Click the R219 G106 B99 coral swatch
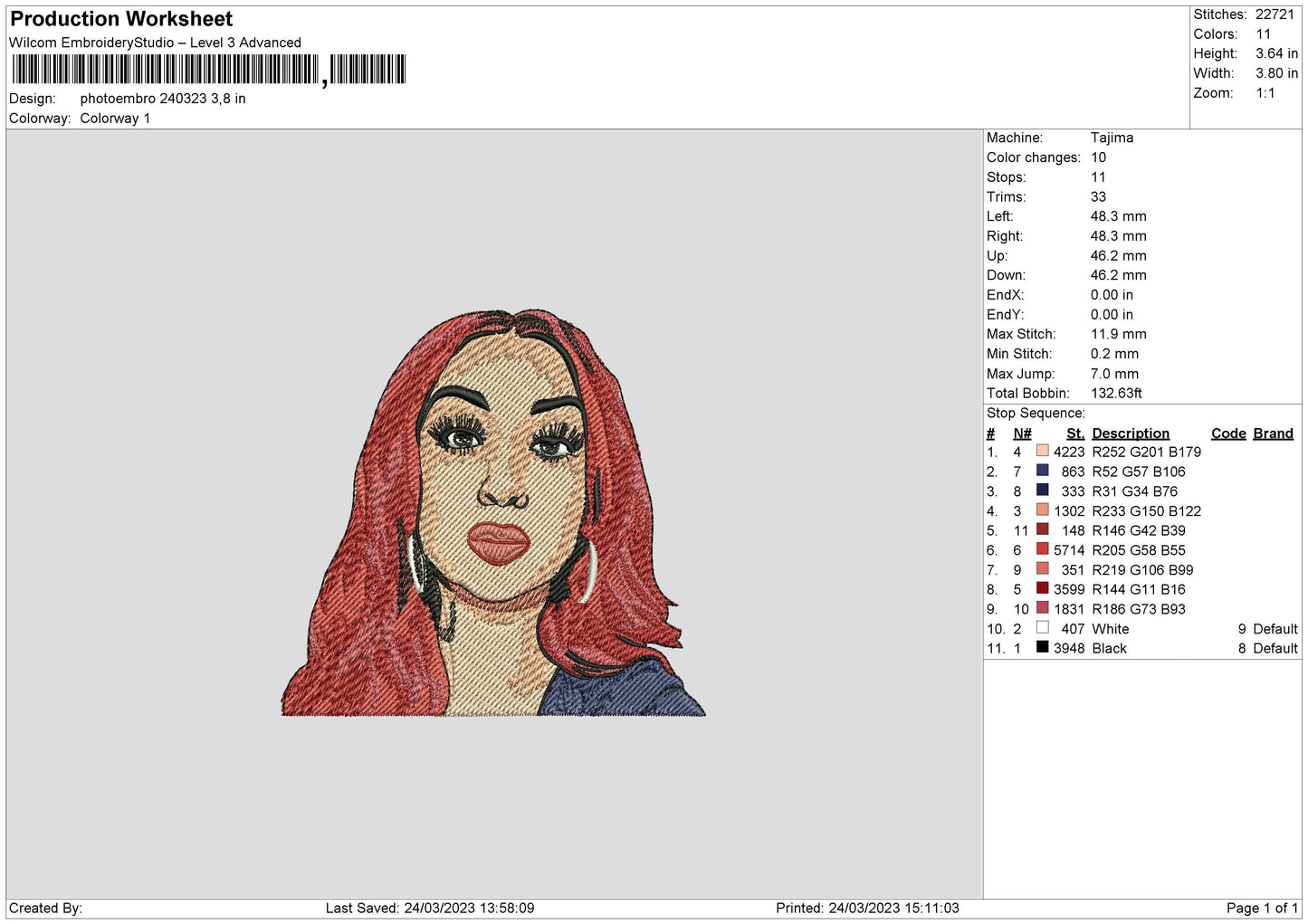The image size is (1308, 924). tap(1043, 569)
